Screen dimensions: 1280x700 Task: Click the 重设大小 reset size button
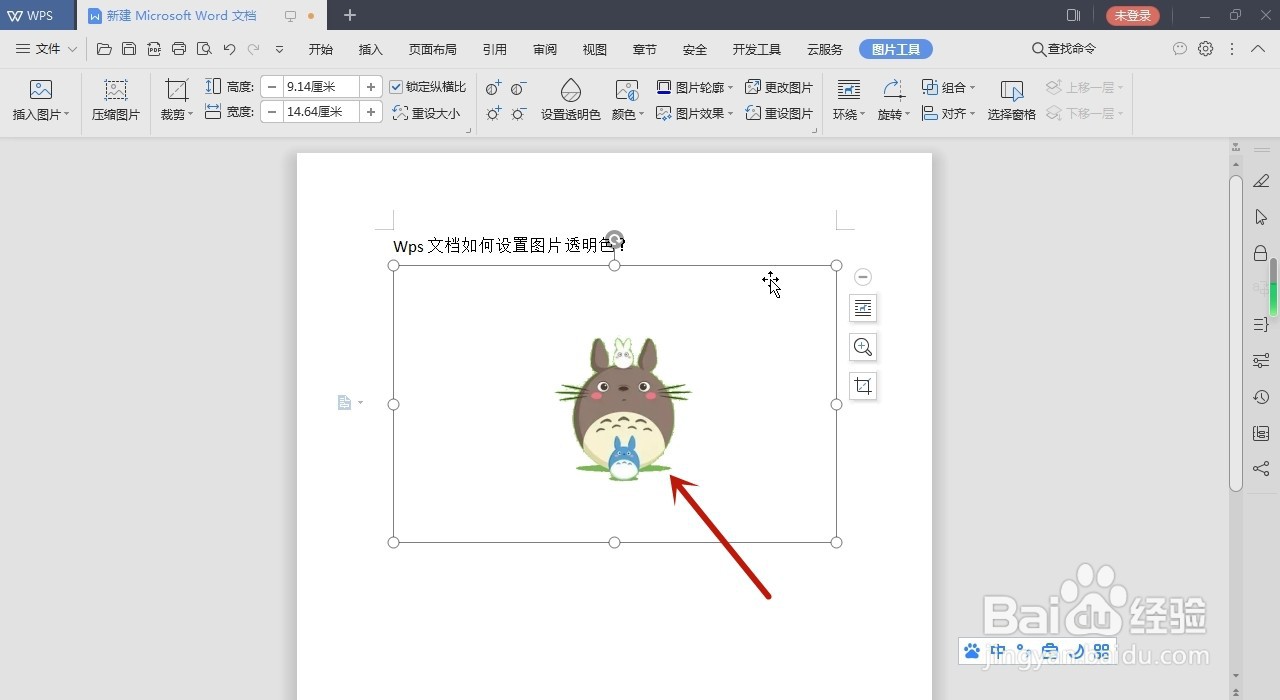pyautogui.click(x=427, y=113)
